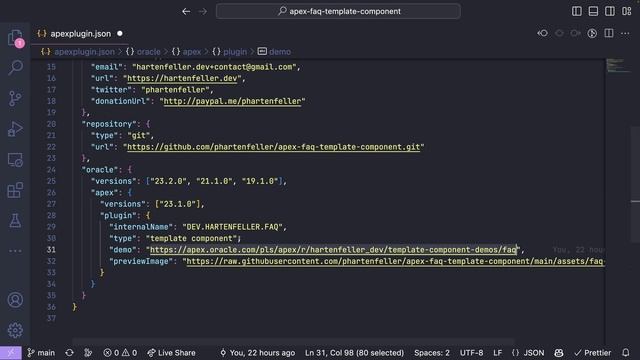Click the "template component" type value
The width and height of the screenshot is (640, 360).
coord(191,238)
